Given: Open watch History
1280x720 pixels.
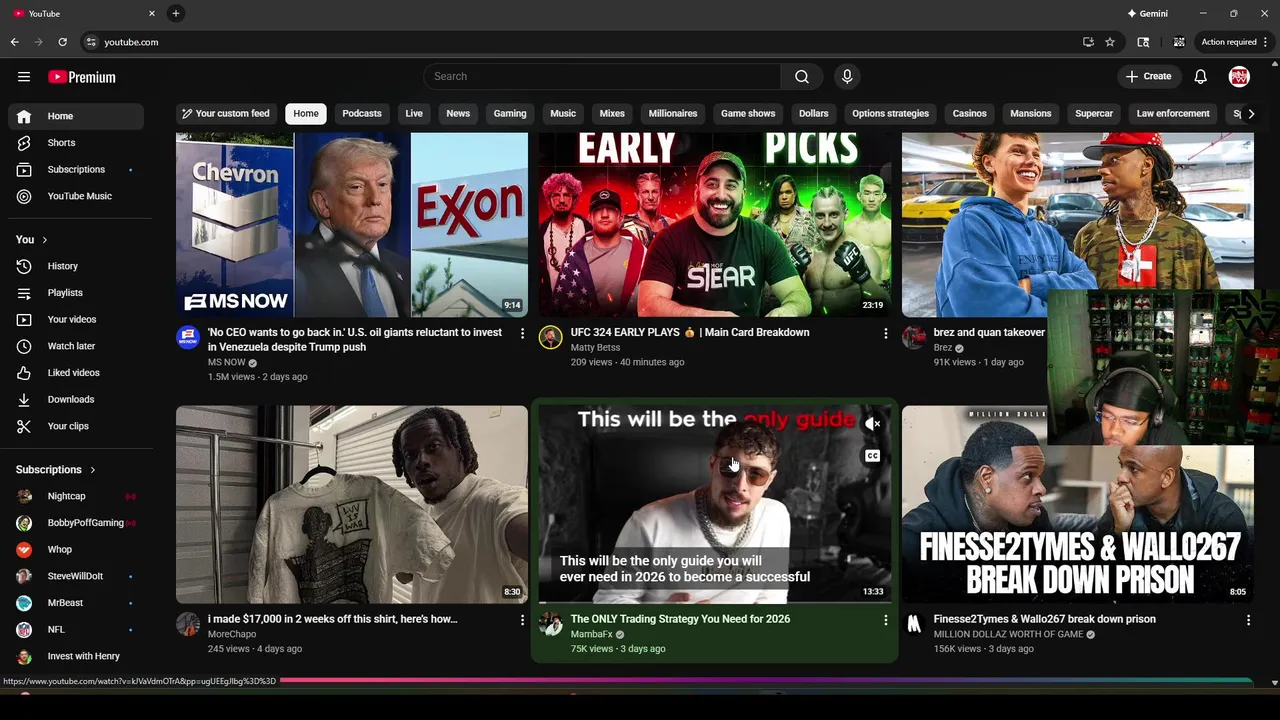Looking at the screenshot, I should (x=76, y=266).
